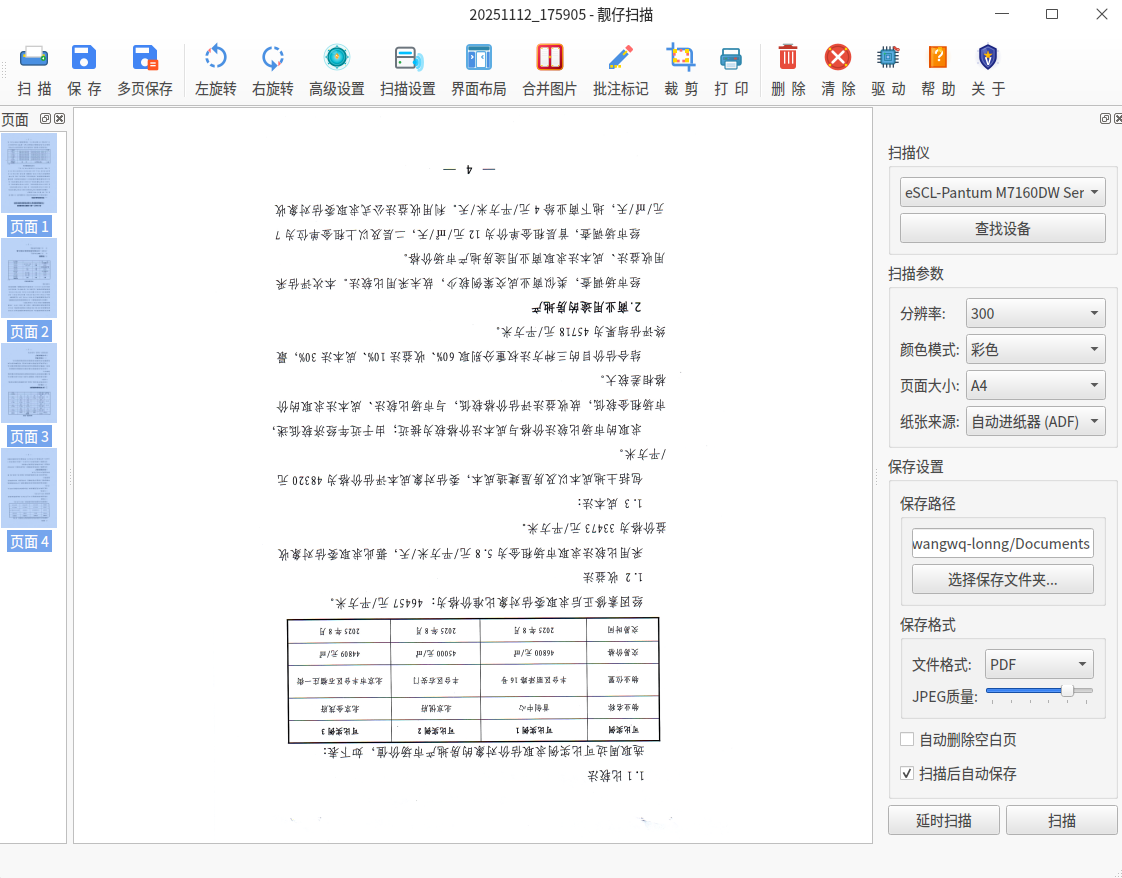Close the 页面 panel
Image resolution: width=1122 pixels, height=878 pixels.
(59, 119)
